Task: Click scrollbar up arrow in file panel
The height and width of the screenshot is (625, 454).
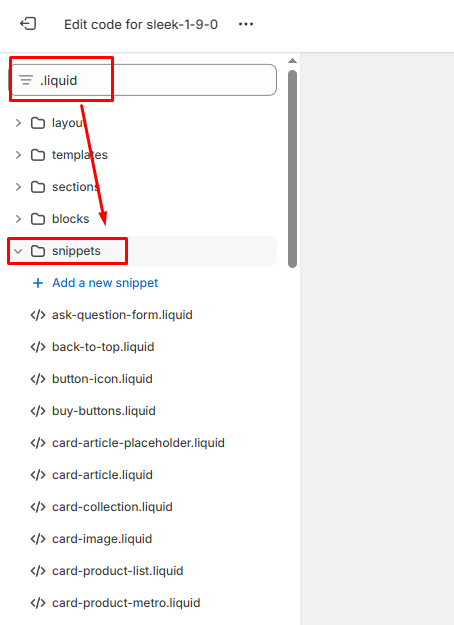Action: tap(293, 61)
